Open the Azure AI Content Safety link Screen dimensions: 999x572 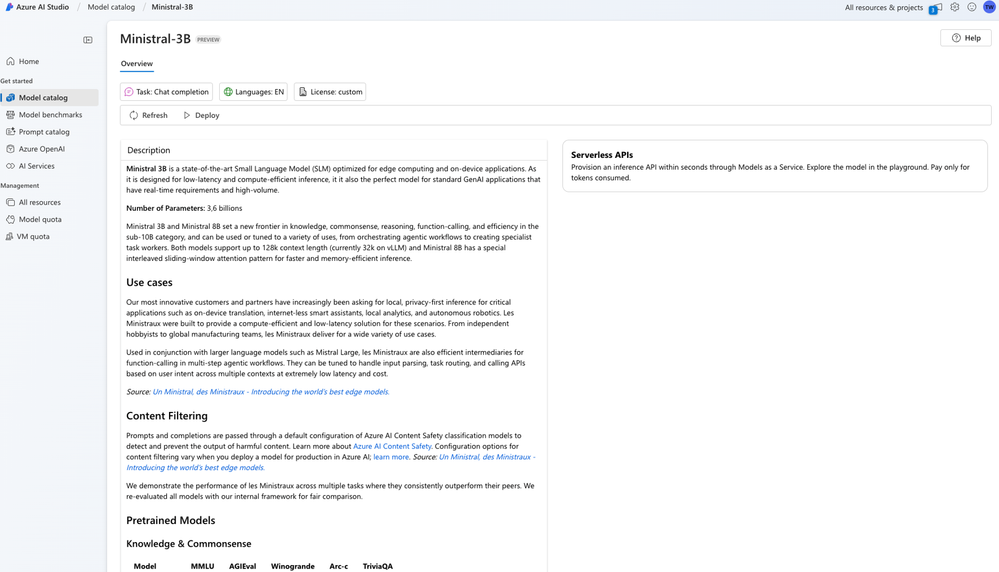point(392,447)
